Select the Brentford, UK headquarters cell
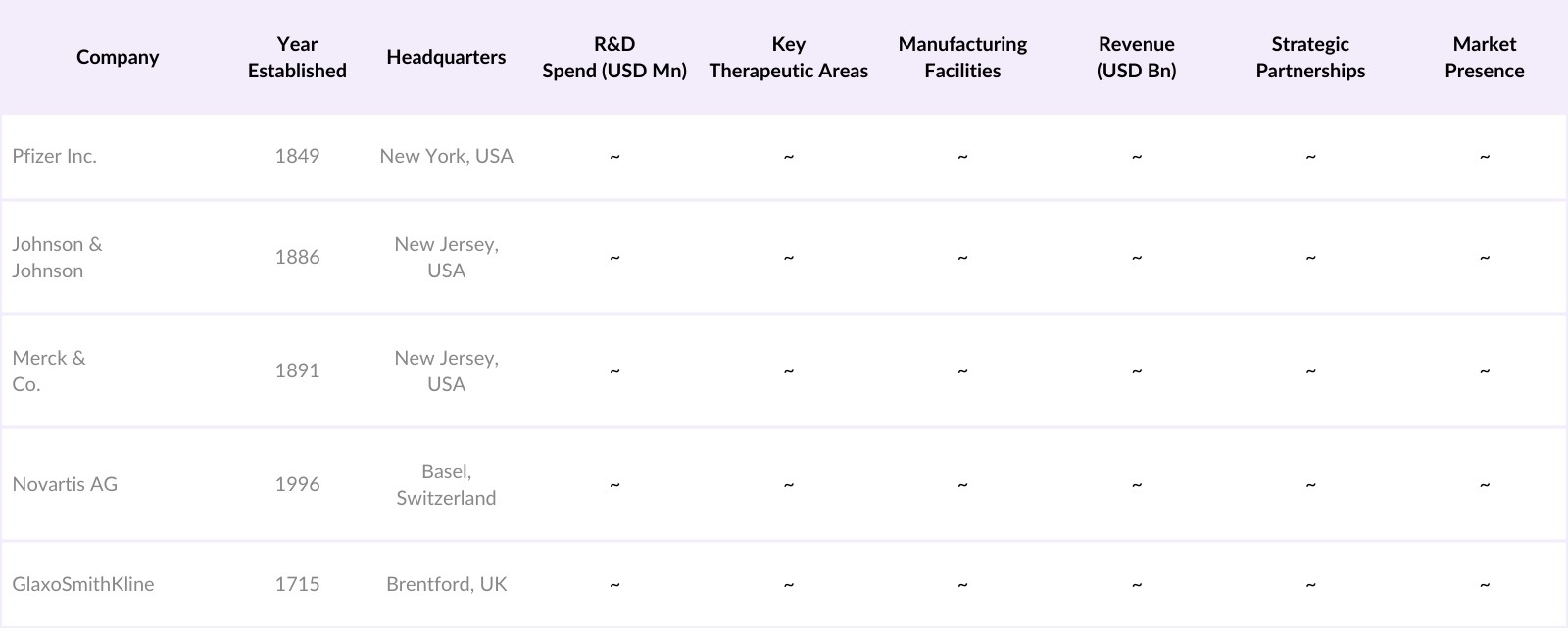This screenshot has height=640, width=1568. click(x=446, y=584)
